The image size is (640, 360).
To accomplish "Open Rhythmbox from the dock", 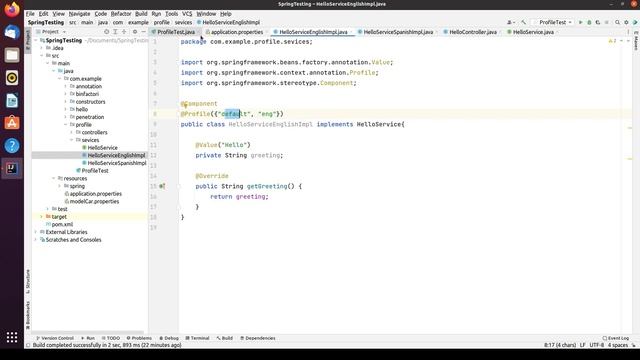I will point(12,78).
